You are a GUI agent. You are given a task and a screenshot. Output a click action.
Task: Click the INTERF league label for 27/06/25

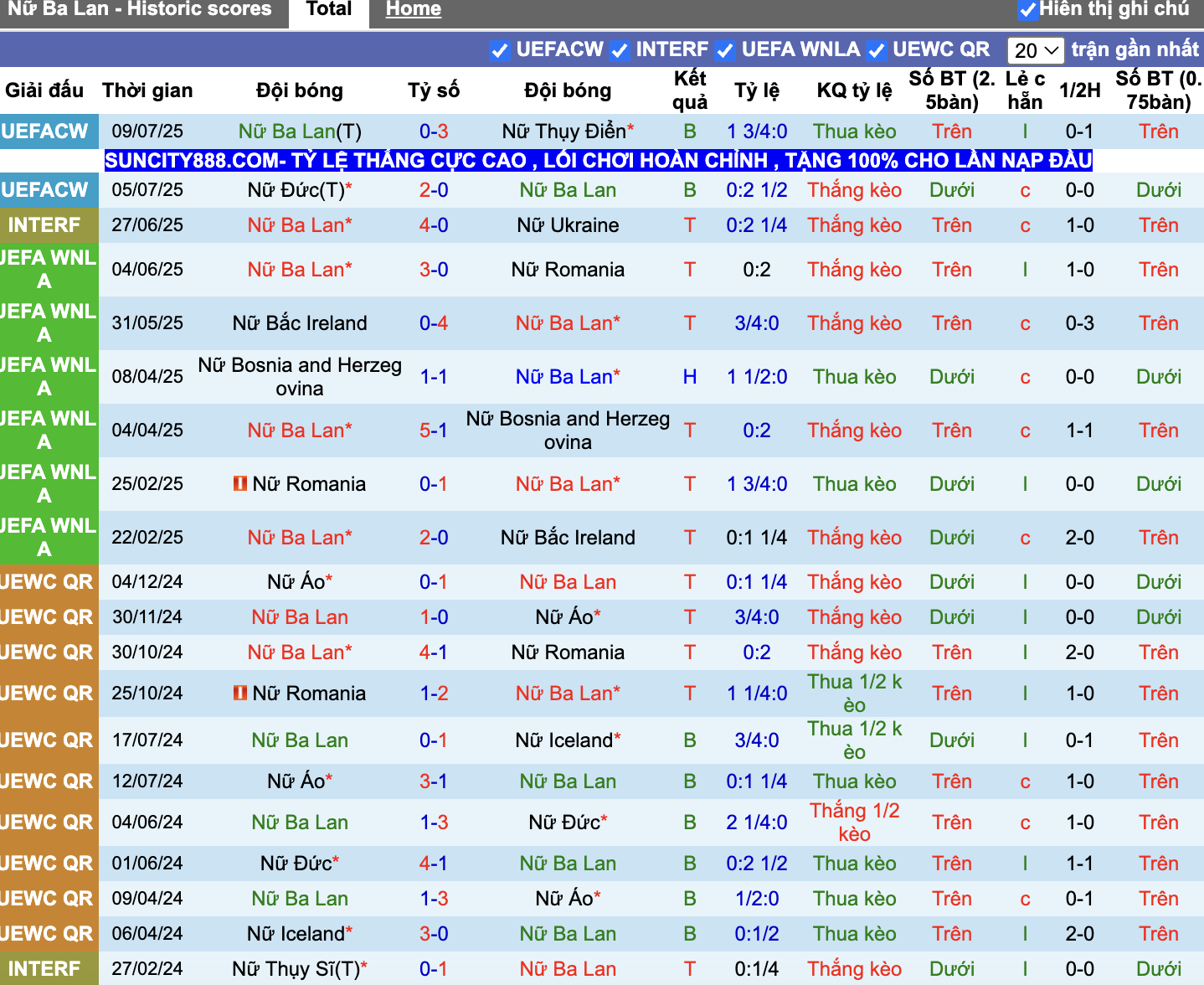pyautogui.click(x=44, y=225)
